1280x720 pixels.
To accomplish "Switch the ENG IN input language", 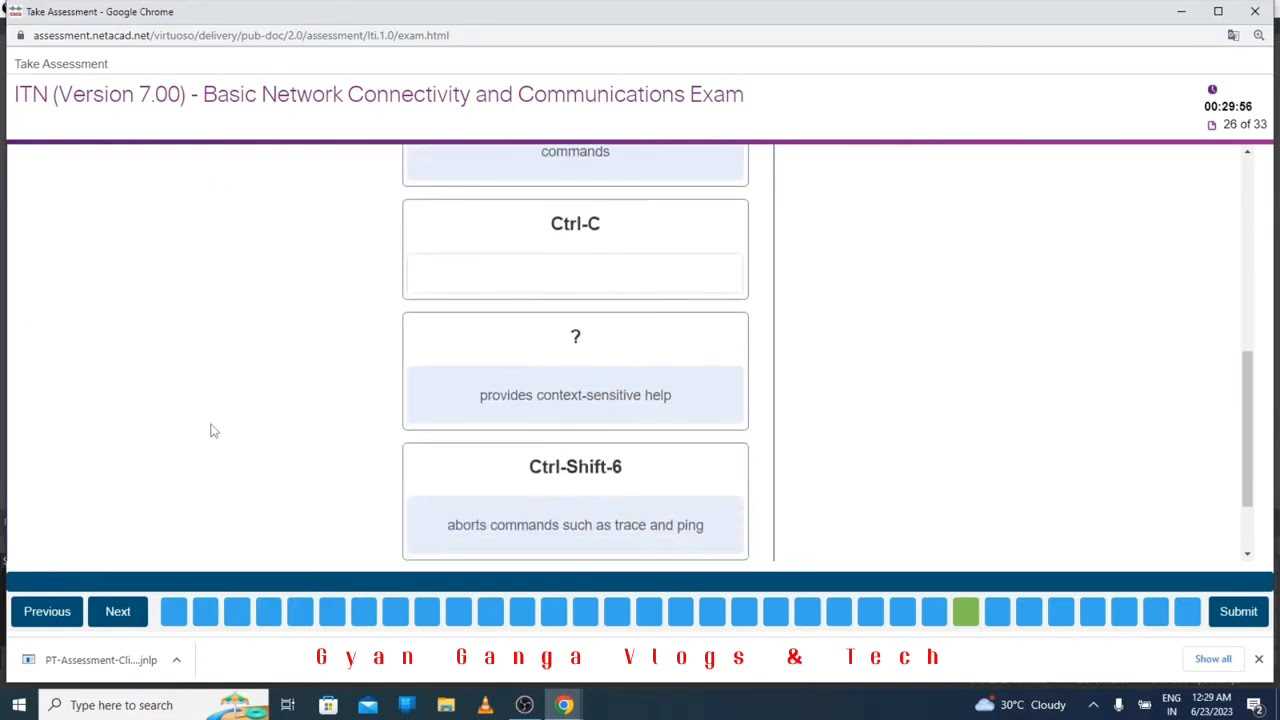I will pos(1171,705).
